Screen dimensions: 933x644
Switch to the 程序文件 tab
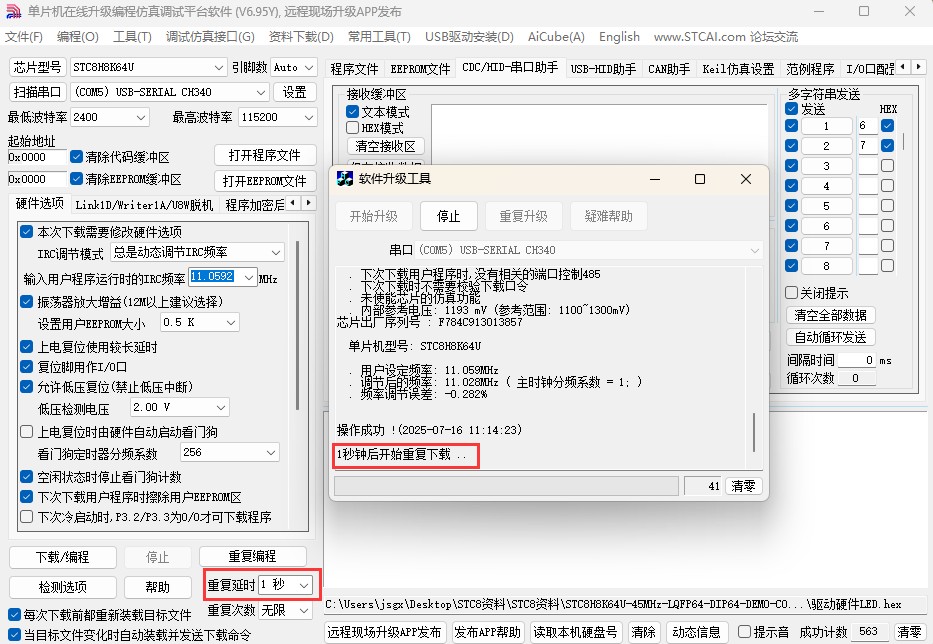pyautogui.click(x=355, y=69)
